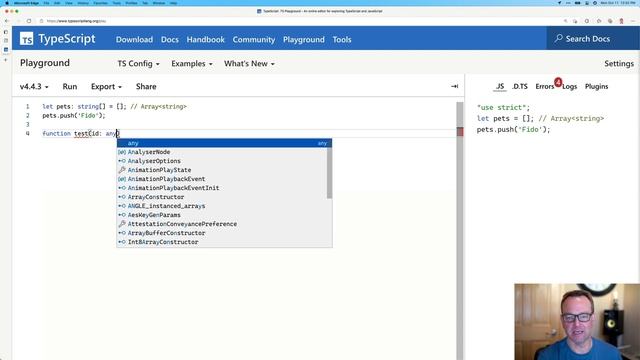Click the symbol icon beside AnalyserNode
Screen dimensions: 640x360
(x=122, y=152)
